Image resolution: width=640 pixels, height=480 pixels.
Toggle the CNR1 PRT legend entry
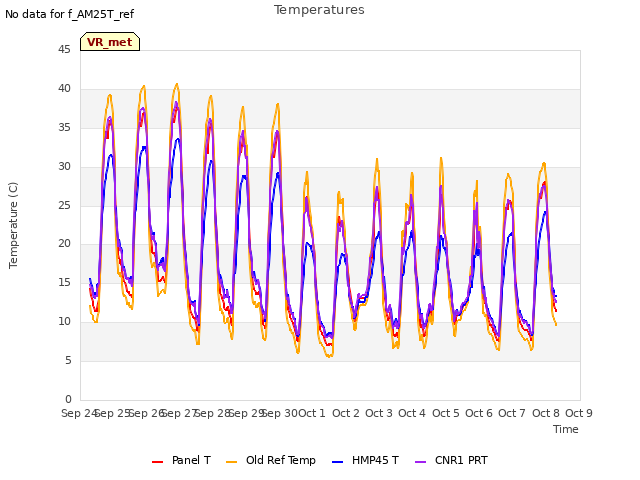(x=451, y=460)
